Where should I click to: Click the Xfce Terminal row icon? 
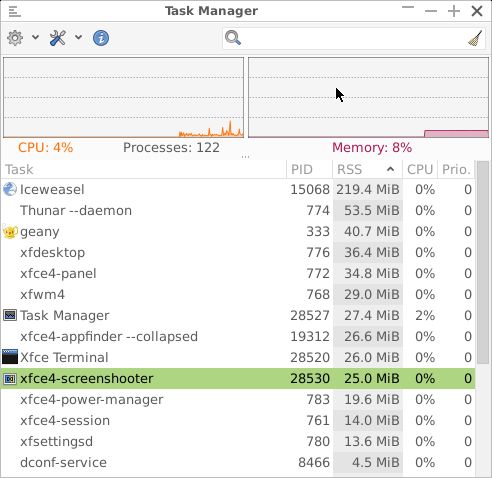point(10,357)
